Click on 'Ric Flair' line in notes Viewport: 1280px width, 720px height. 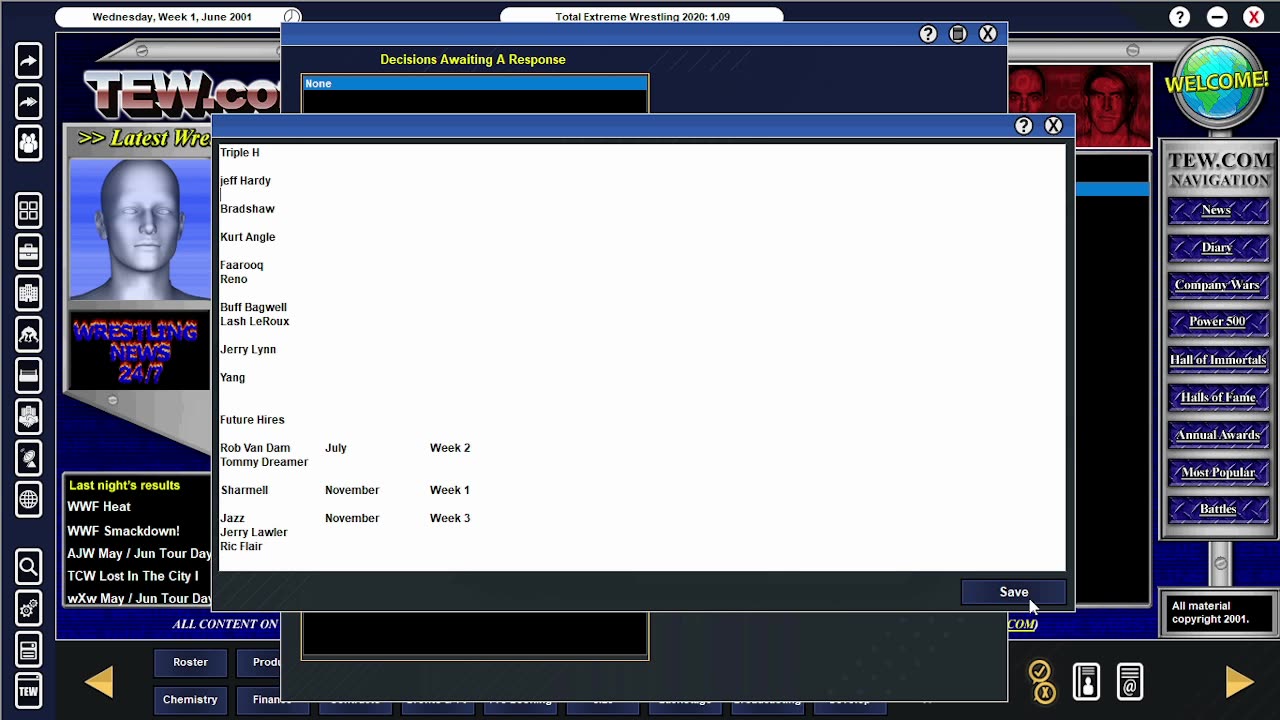click(x=241, y=546)
